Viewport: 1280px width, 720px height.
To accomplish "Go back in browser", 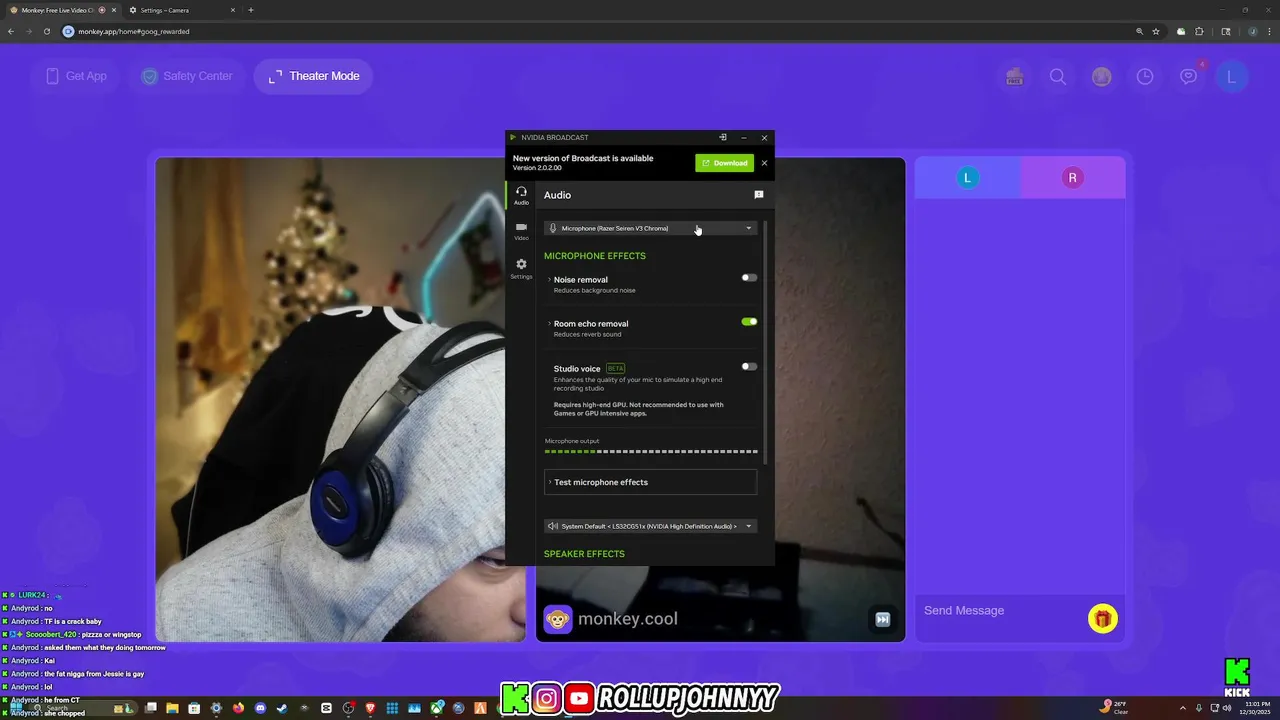I will click(11, 31).
